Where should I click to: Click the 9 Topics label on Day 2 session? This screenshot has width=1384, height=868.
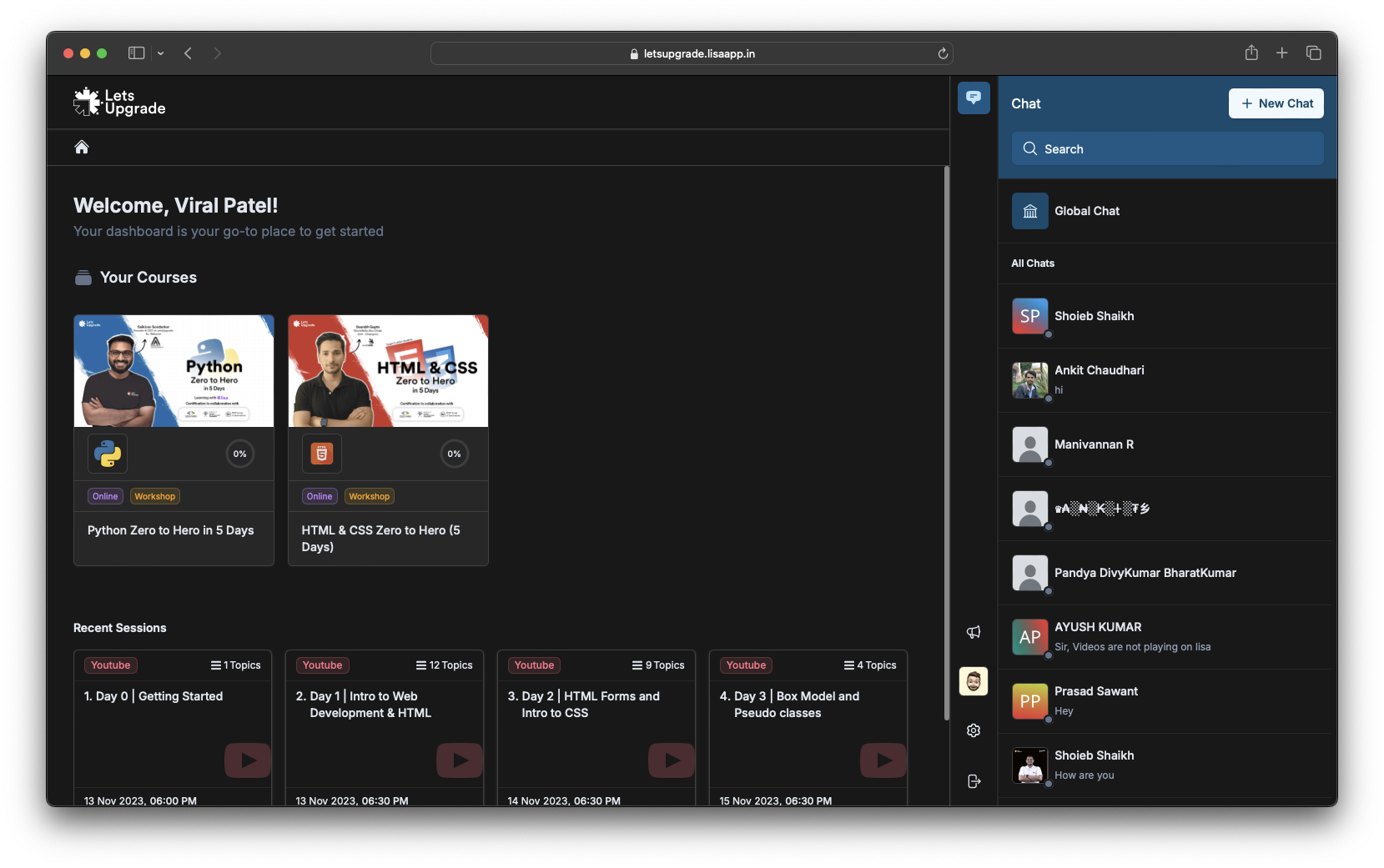click(x=659, y=665)
